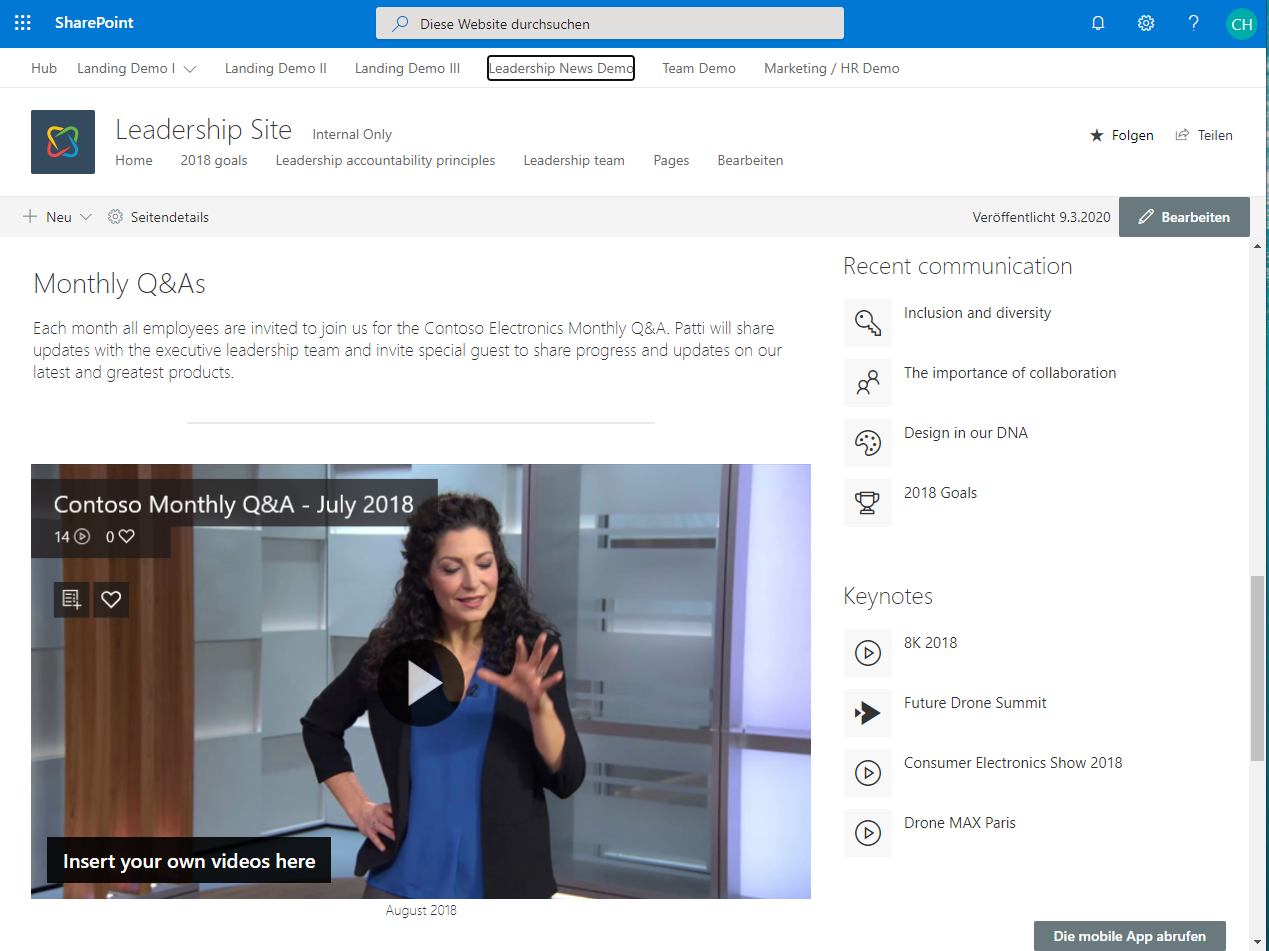Screen dimensions: 1269x951
Task: Click the Die mobile App abrufen button
Action: [x=1130, y=936]
